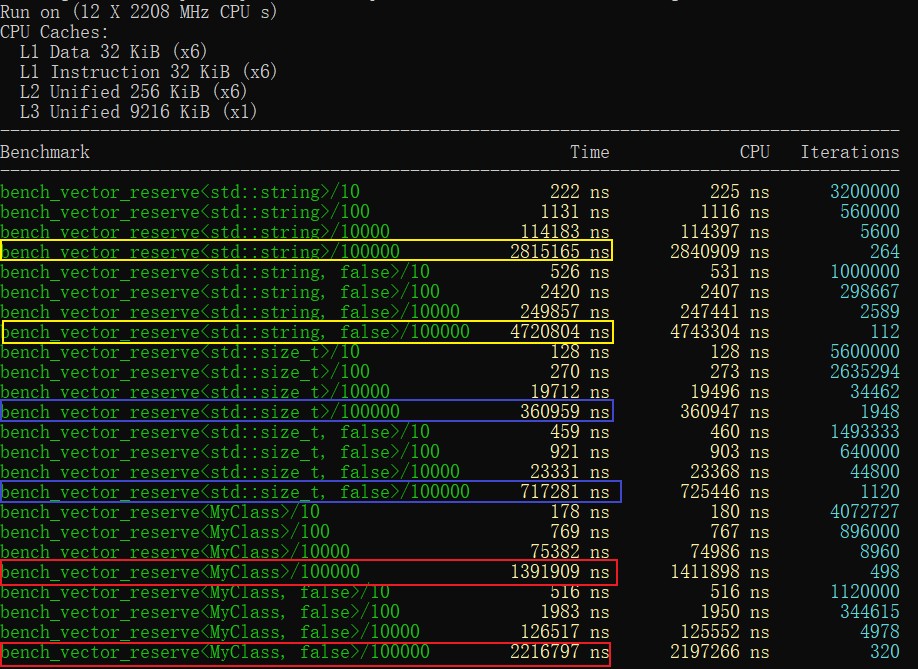
Task: Click the '4072727' iterations value
Action: click(x=865, y=512)
